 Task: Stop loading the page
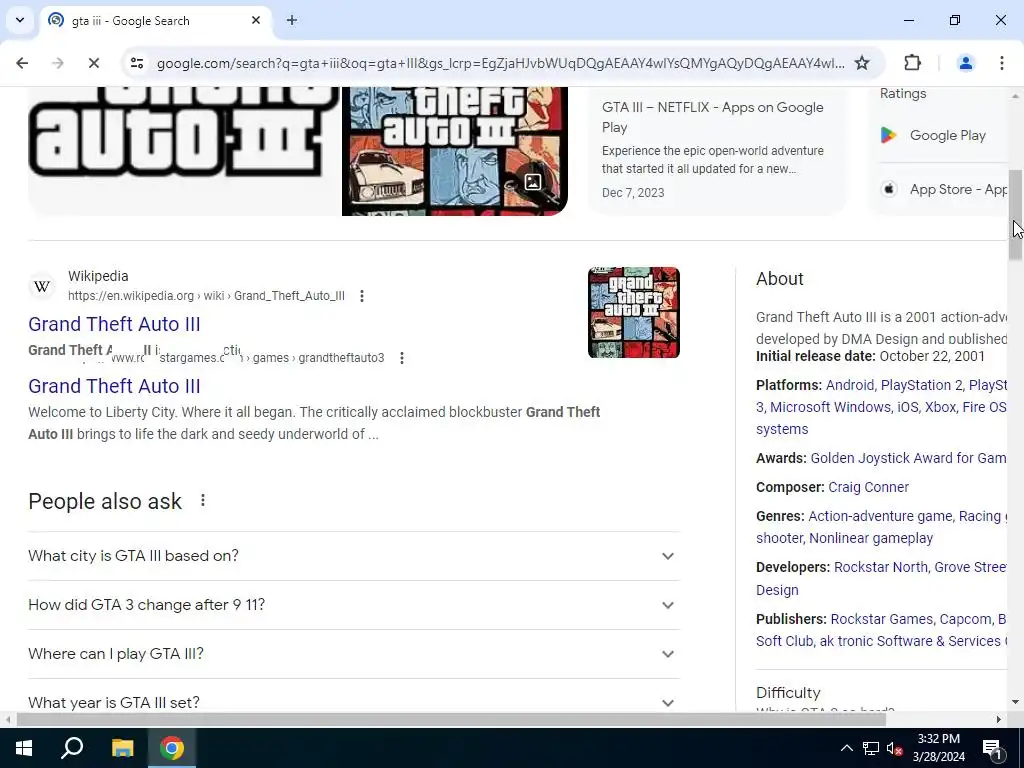pos(93,63)
